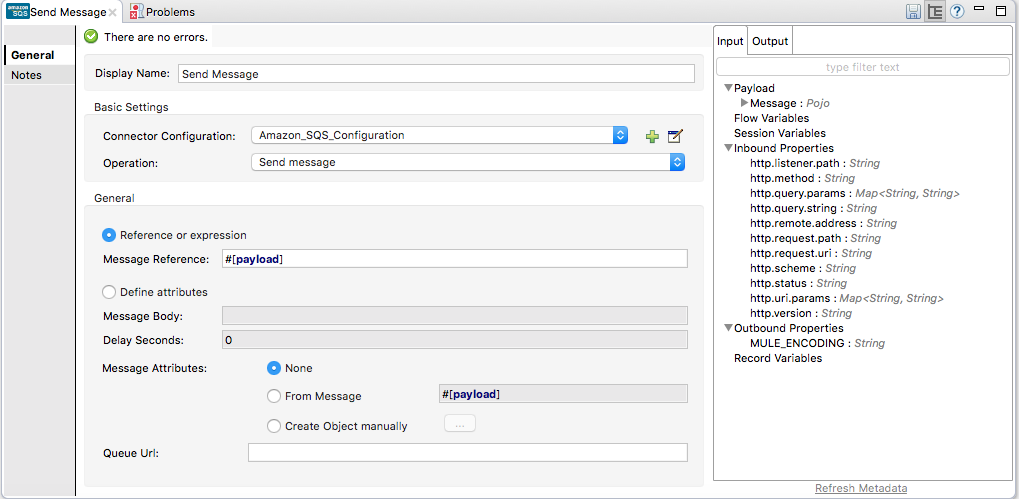This screenshot has height=499, width=1019.
Task: Select MULE_ENCODING : String row
Action: click(x=818, y=343)
